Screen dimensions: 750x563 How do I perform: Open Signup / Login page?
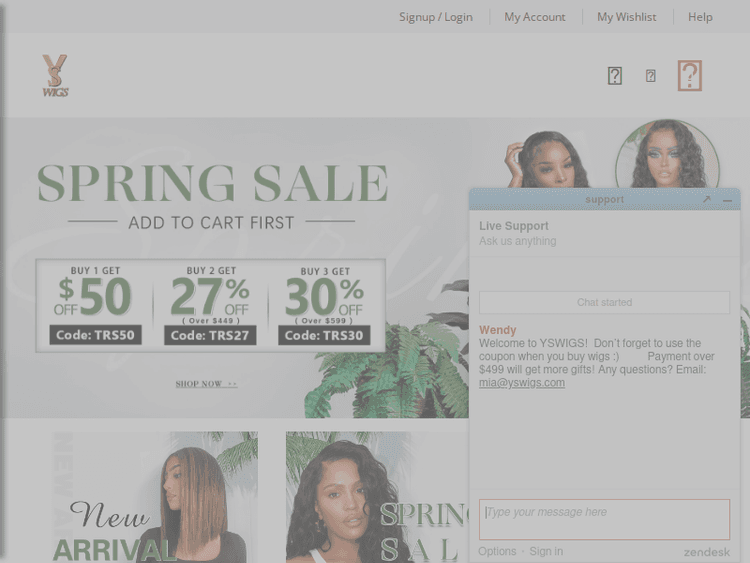(x=436, y=17)
